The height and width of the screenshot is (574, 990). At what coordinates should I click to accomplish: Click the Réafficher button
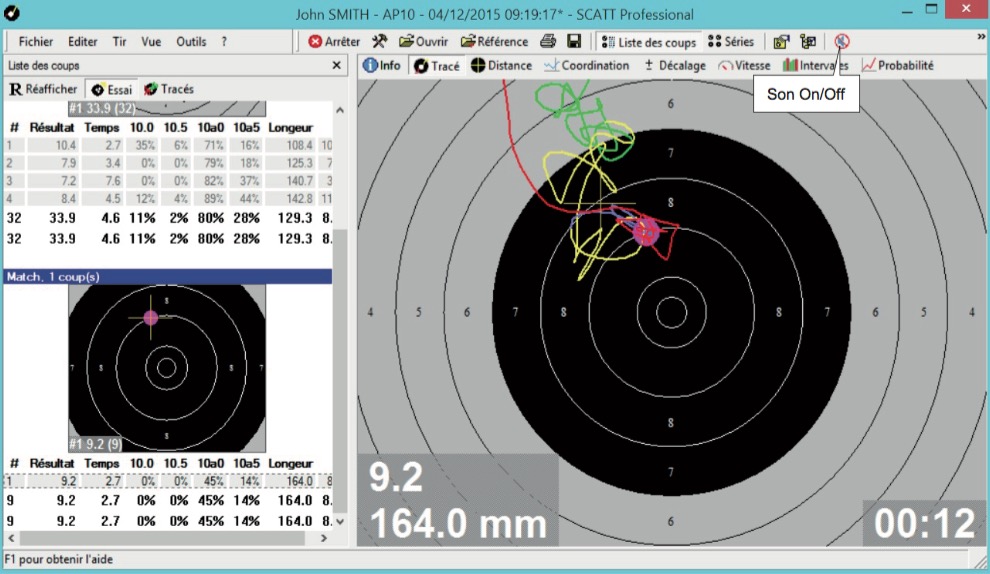pos(43,89)
